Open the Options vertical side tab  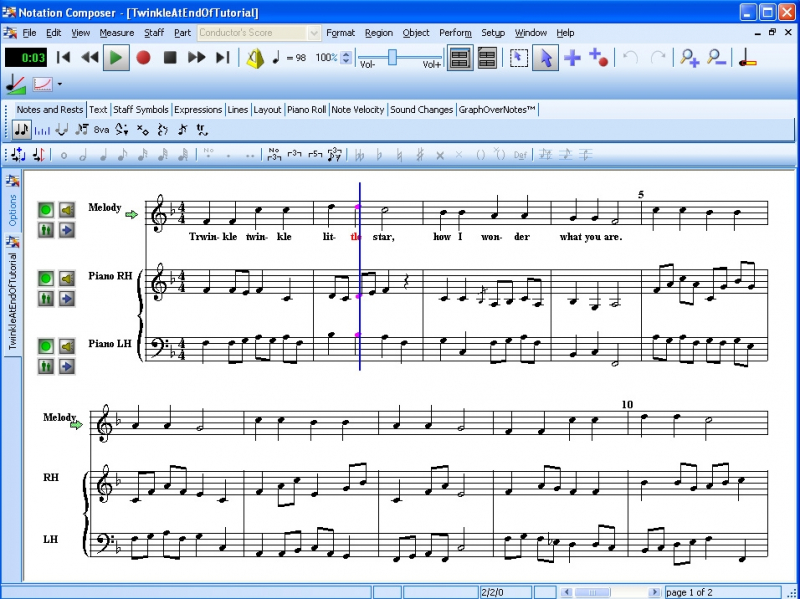[13, 203]
